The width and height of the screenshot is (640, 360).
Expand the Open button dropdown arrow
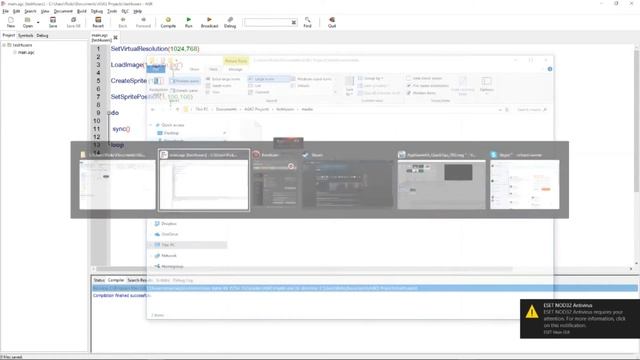click(x=38, y=22)
